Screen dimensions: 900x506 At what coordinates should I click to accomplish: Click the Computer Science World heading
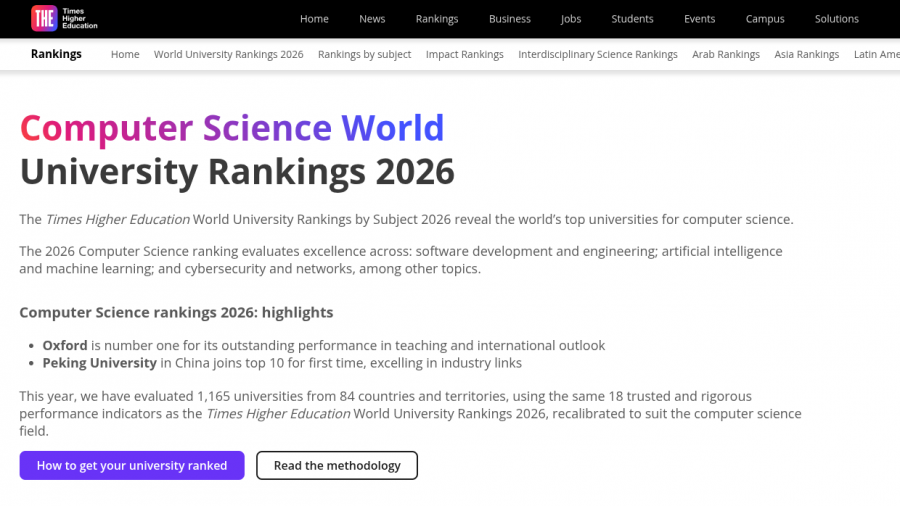tap(232, 127)
